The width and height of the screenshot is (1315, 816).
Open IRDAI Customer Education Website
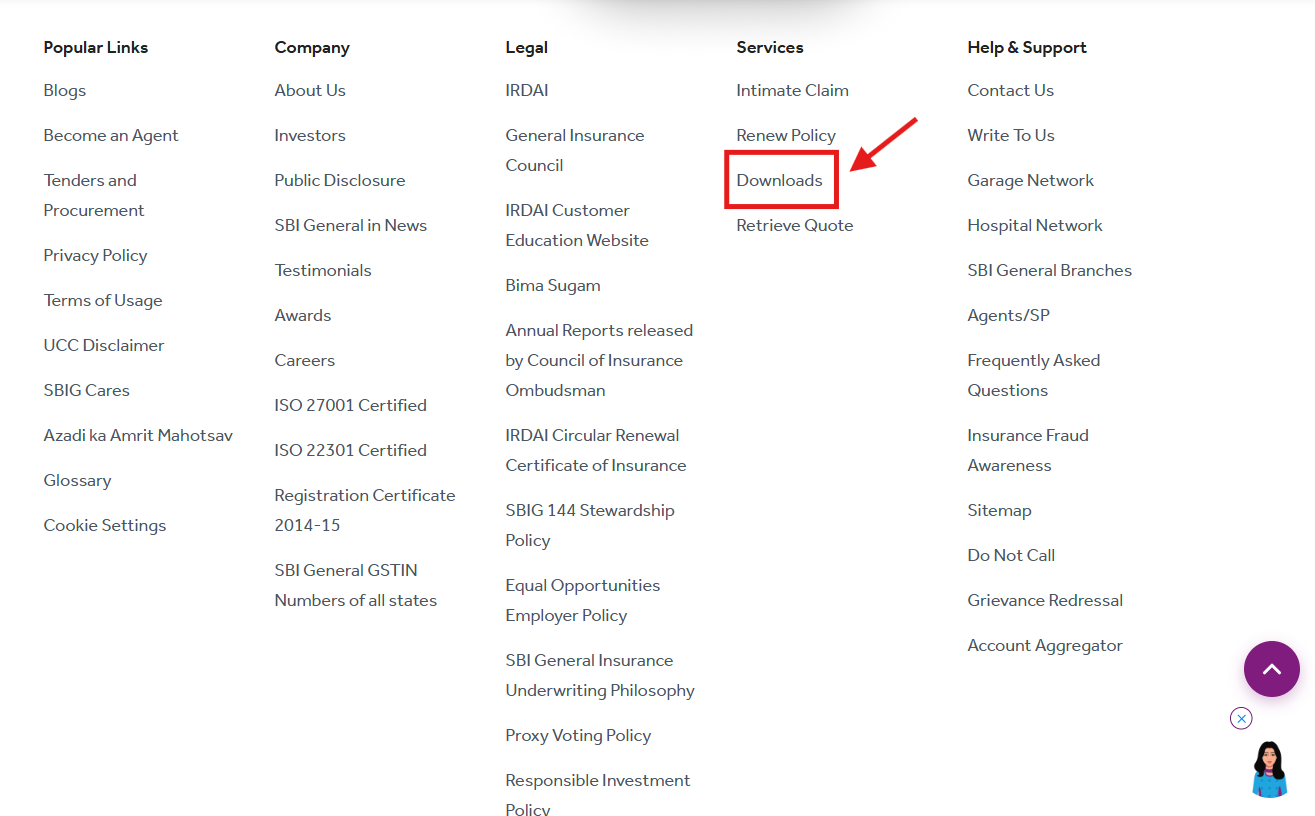pos(577,225)
